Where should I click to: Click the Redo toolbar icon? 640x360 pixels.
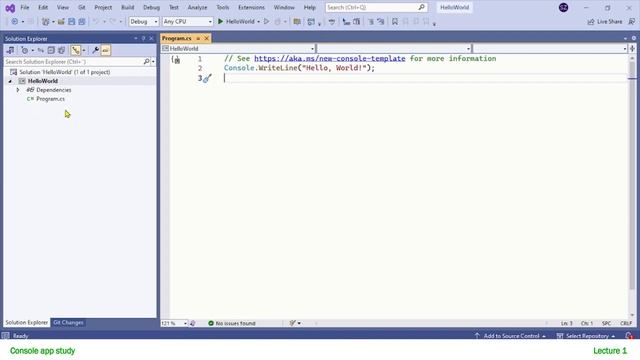click(x=113, y=22)
